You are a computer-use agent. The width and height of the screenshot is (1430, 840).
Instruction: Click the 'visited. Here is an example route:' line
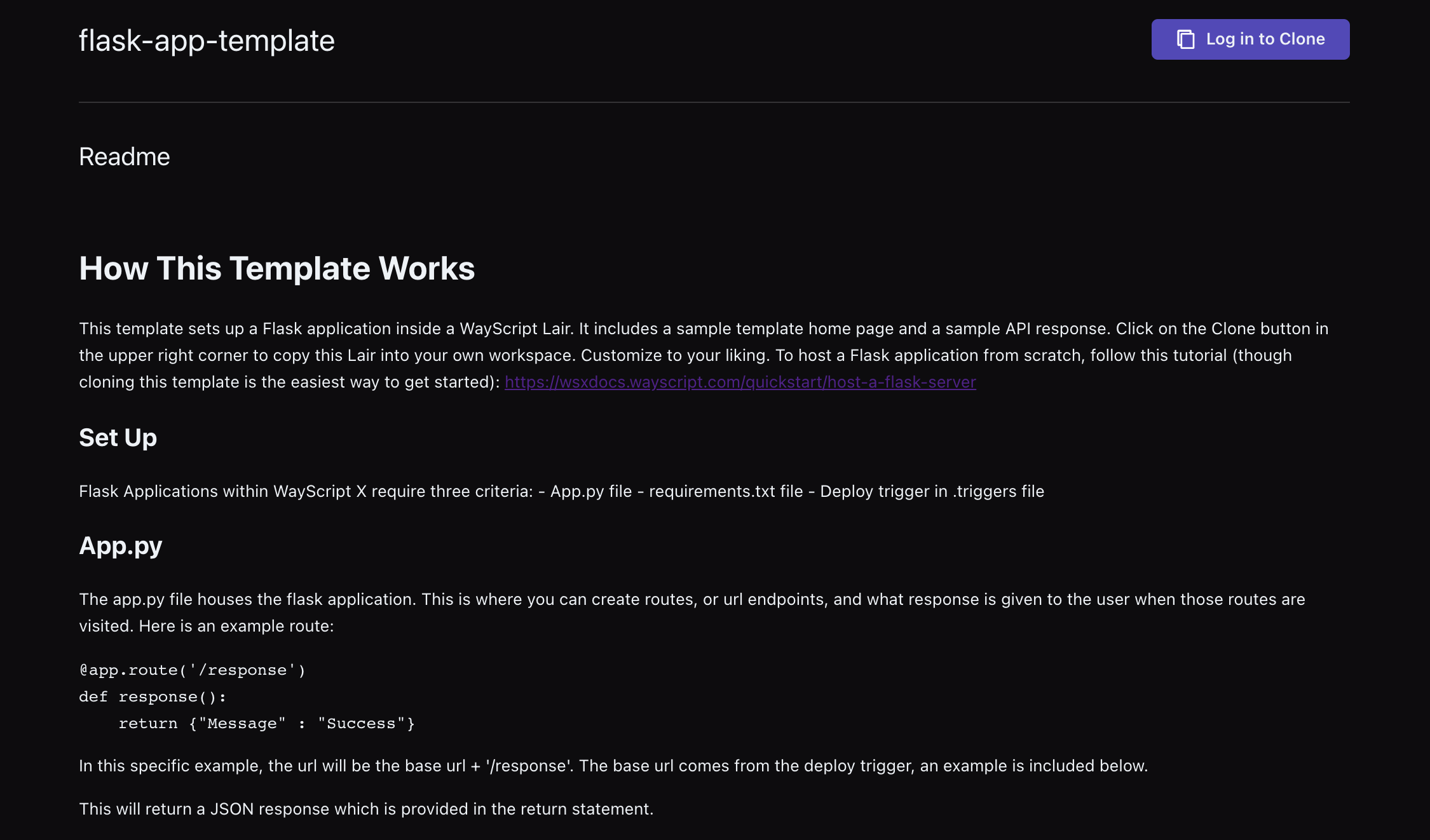[207, 626]
